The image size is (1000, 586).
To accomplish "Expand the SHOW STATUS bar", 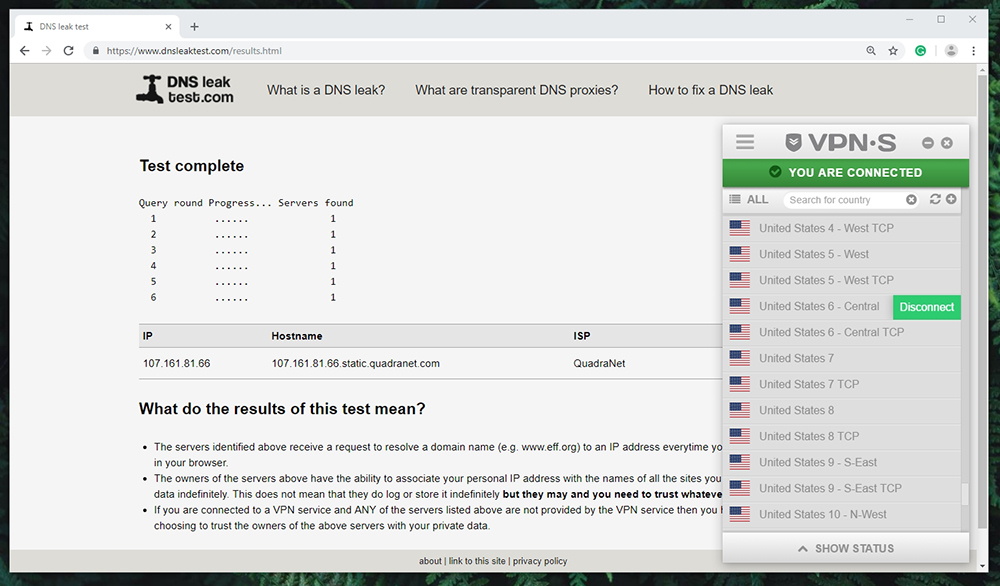I will click(846, 548).
